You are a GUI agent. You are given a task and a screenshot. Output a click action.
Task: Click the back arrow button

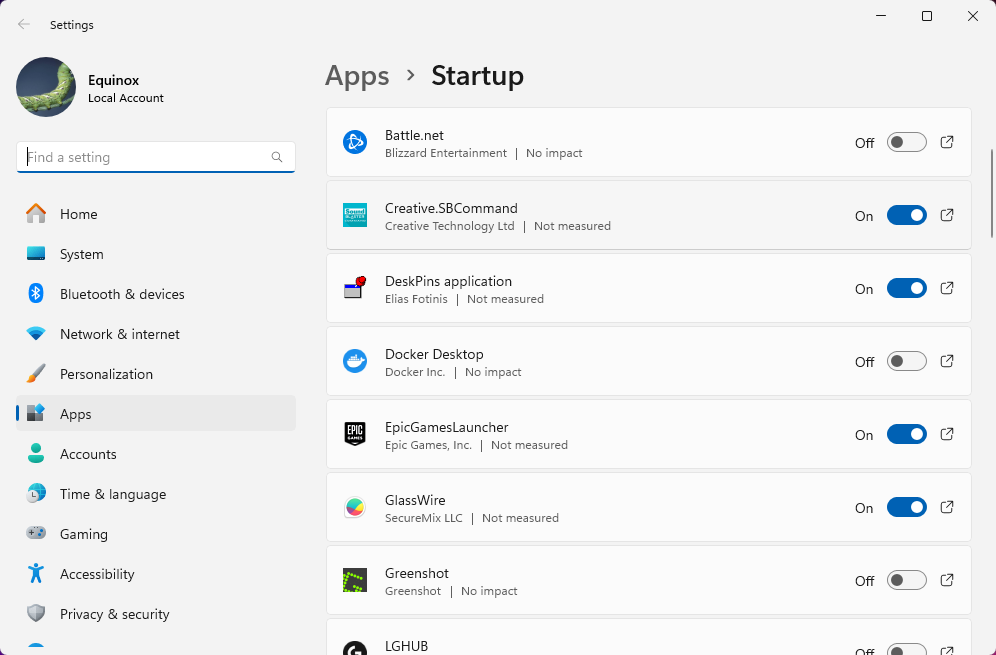[x=24, y=25]
